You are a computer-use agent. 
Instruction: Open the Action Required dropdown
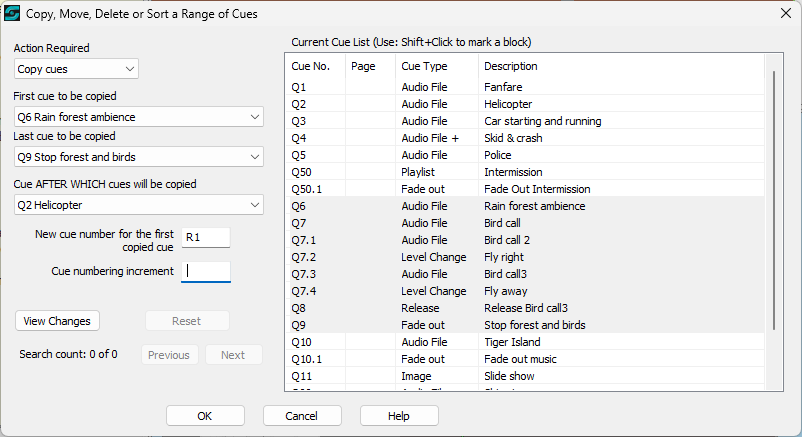click(x=76, y=69)
